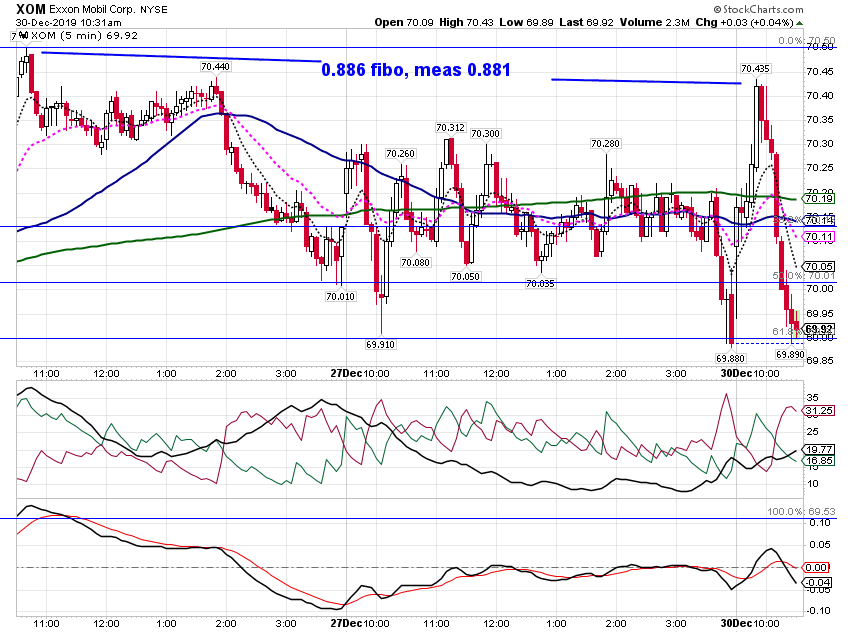Viewport: 850px width, 633px height.
Task: Click the 30-Dec-2019 10:31am timestamp
Action: click(x=68, y=23)
